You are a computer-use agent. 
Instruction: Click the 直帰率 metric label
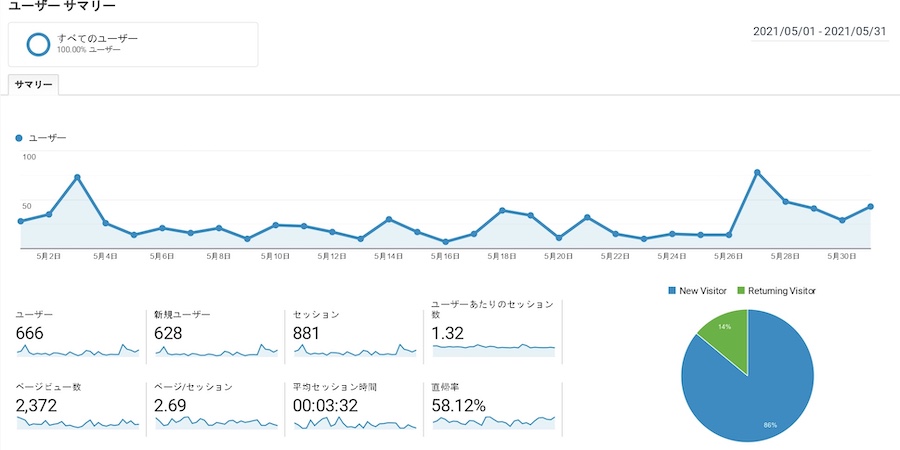(444, 387)
